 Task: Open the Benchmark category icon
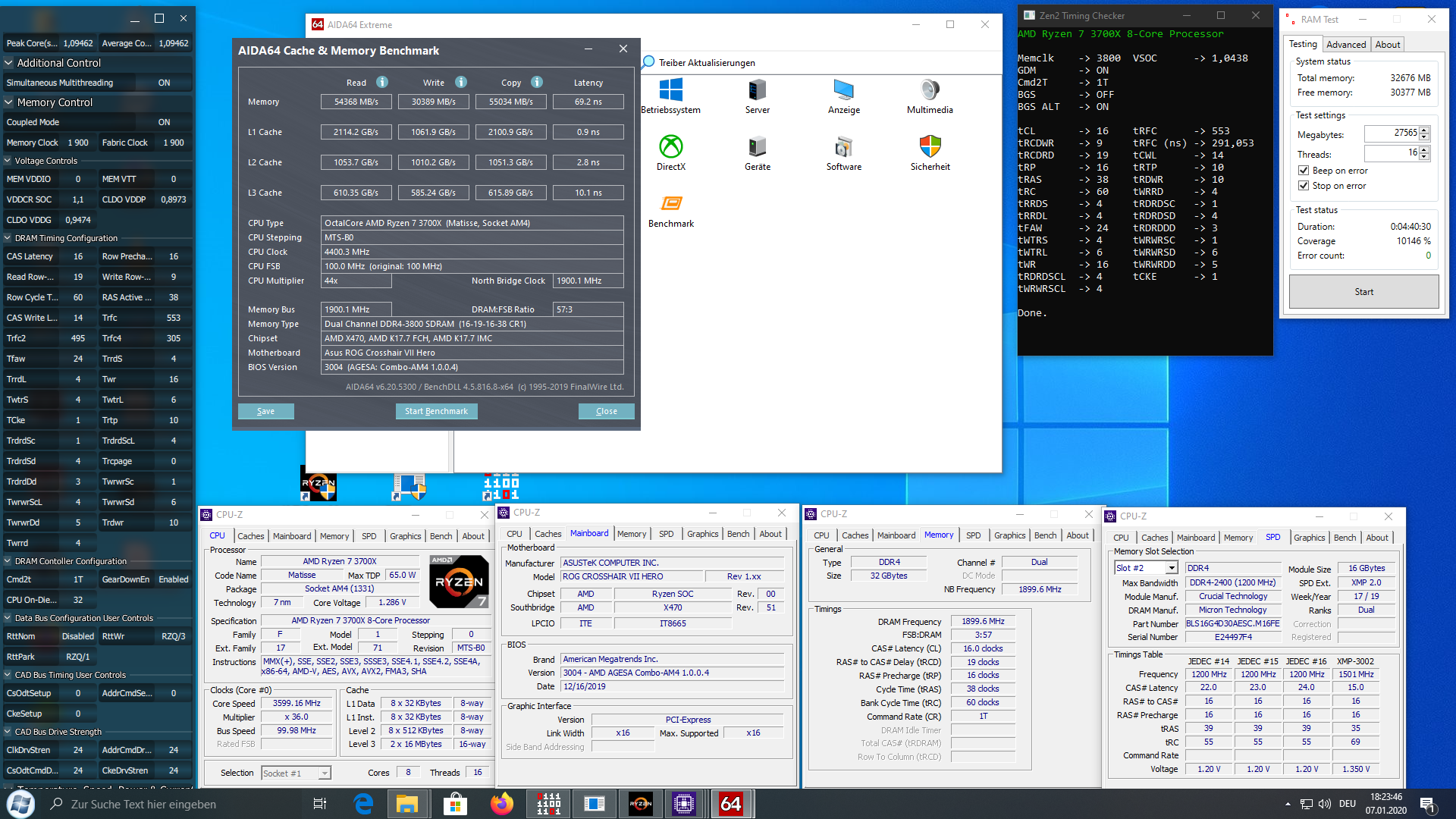coord(670,203)
